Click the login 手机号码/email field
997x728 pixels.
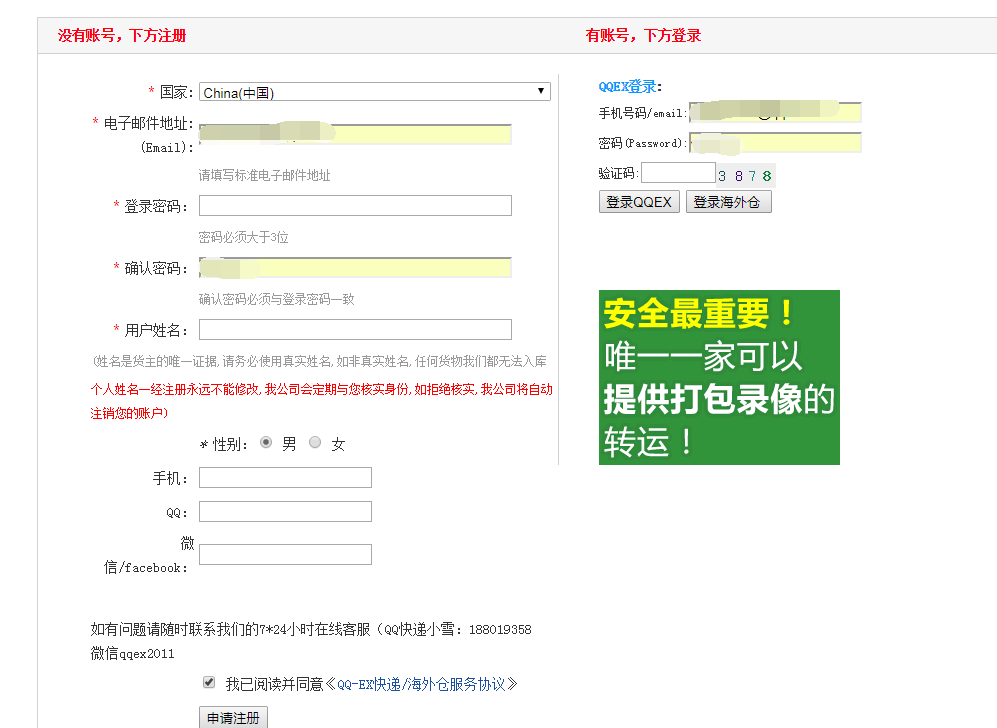click(775, 113)
